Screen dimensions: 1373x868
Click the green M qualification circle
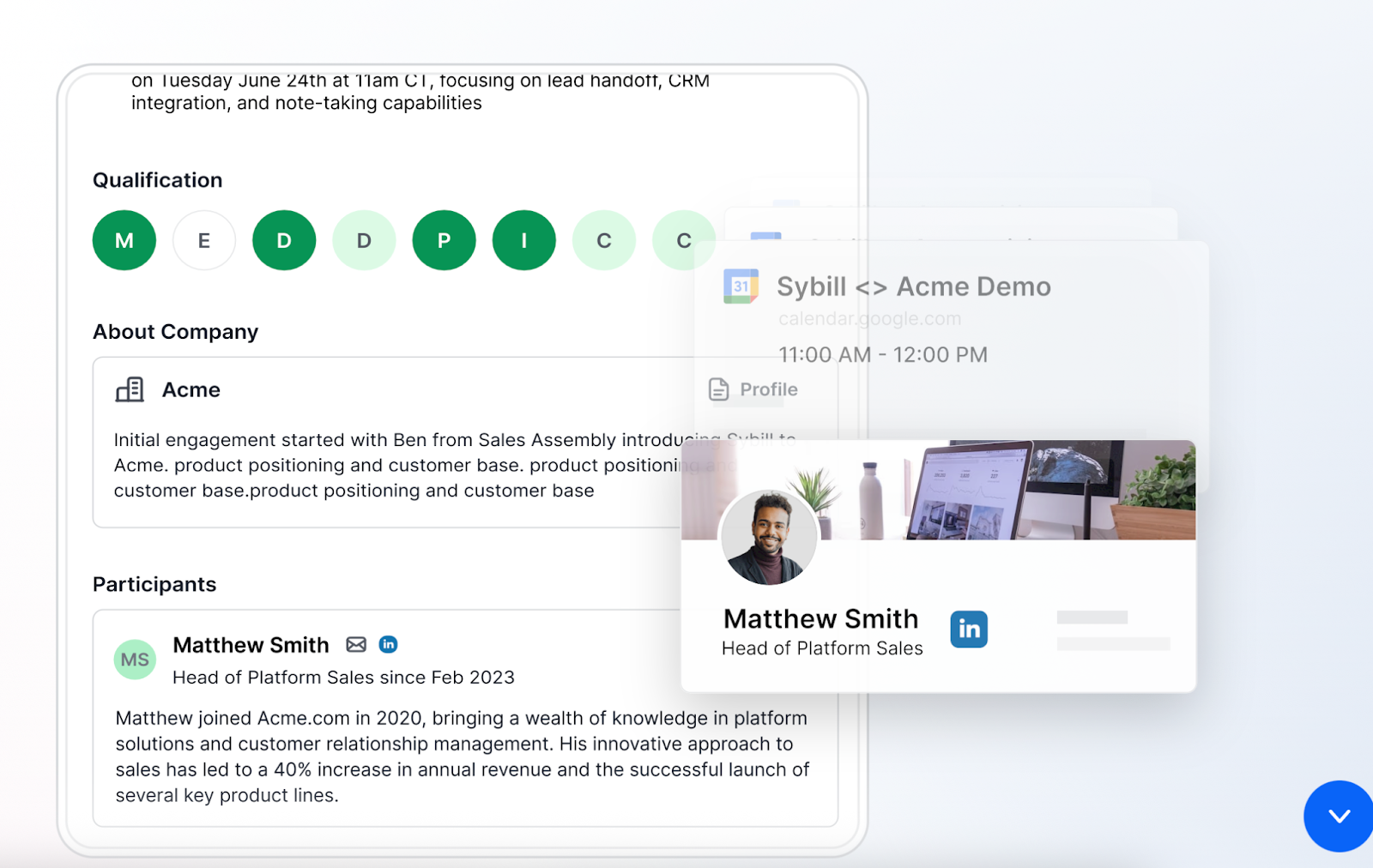pos(124,240)
